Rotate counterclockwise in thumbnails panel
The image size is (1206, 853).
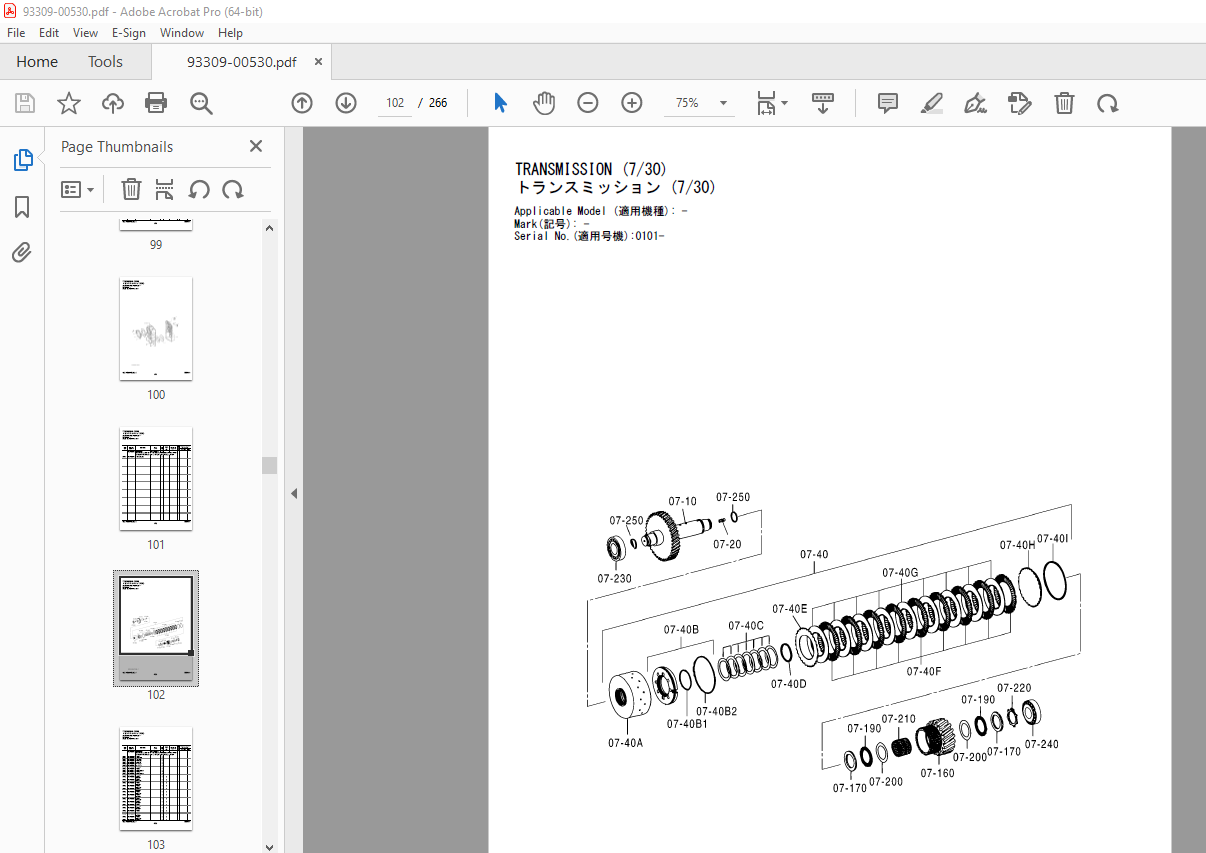(199, 189)
